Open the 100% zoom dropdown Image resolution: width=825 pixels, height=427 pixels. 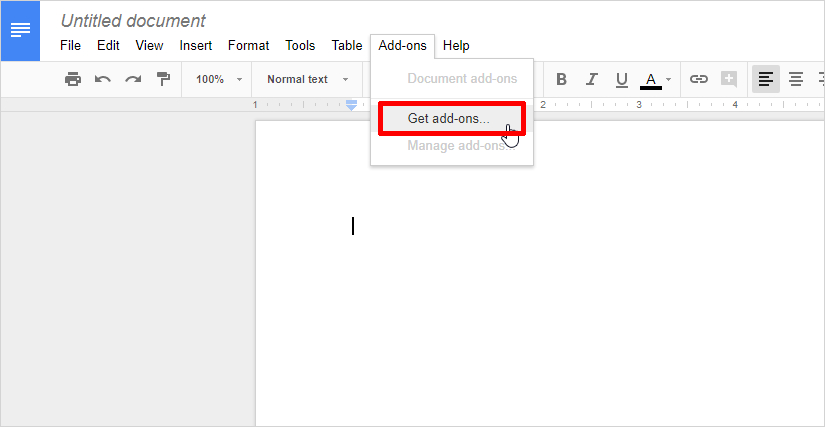coord(218,79)
